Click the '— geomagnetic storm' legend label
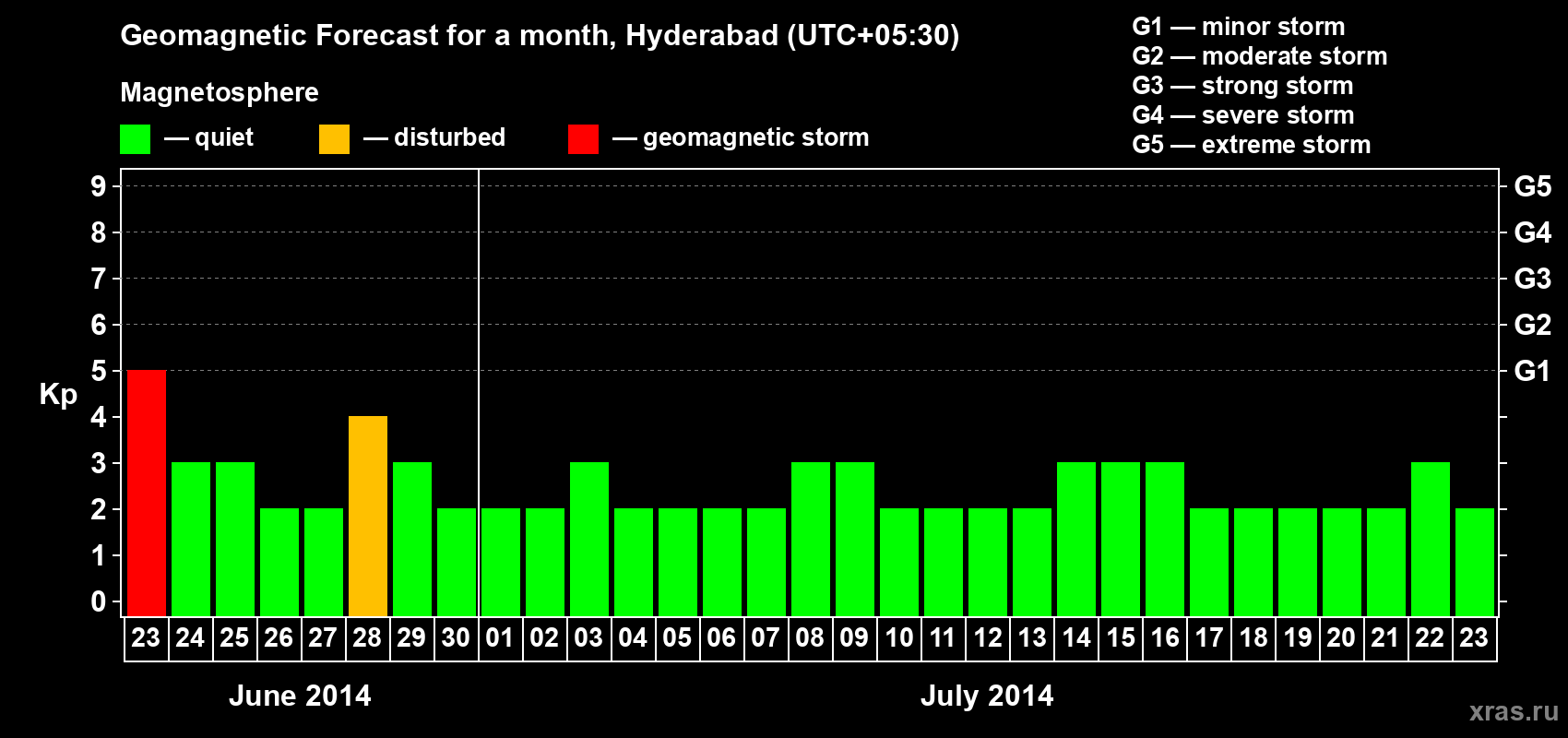This screenshot has width=1568, height=738. tap(741, 138)
